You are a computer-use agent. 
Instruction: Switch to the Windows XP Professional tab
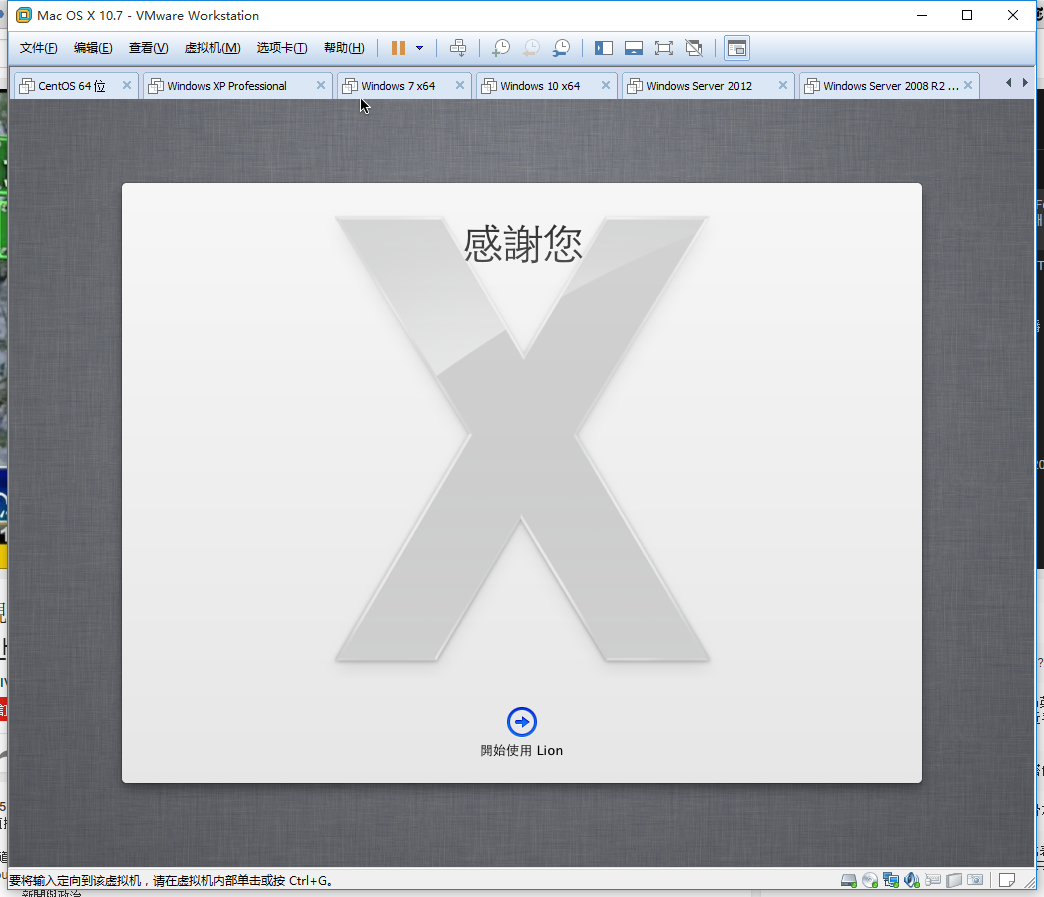(x=227, y=86)
